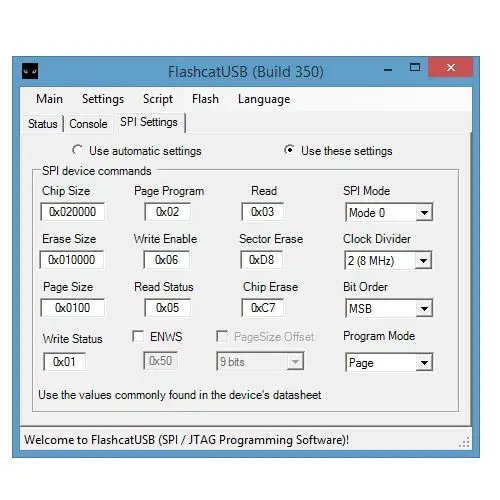Screen dimensions: 500x500
Task: Click the Write Status field 0x01
Action: click(x=64, y=362)
